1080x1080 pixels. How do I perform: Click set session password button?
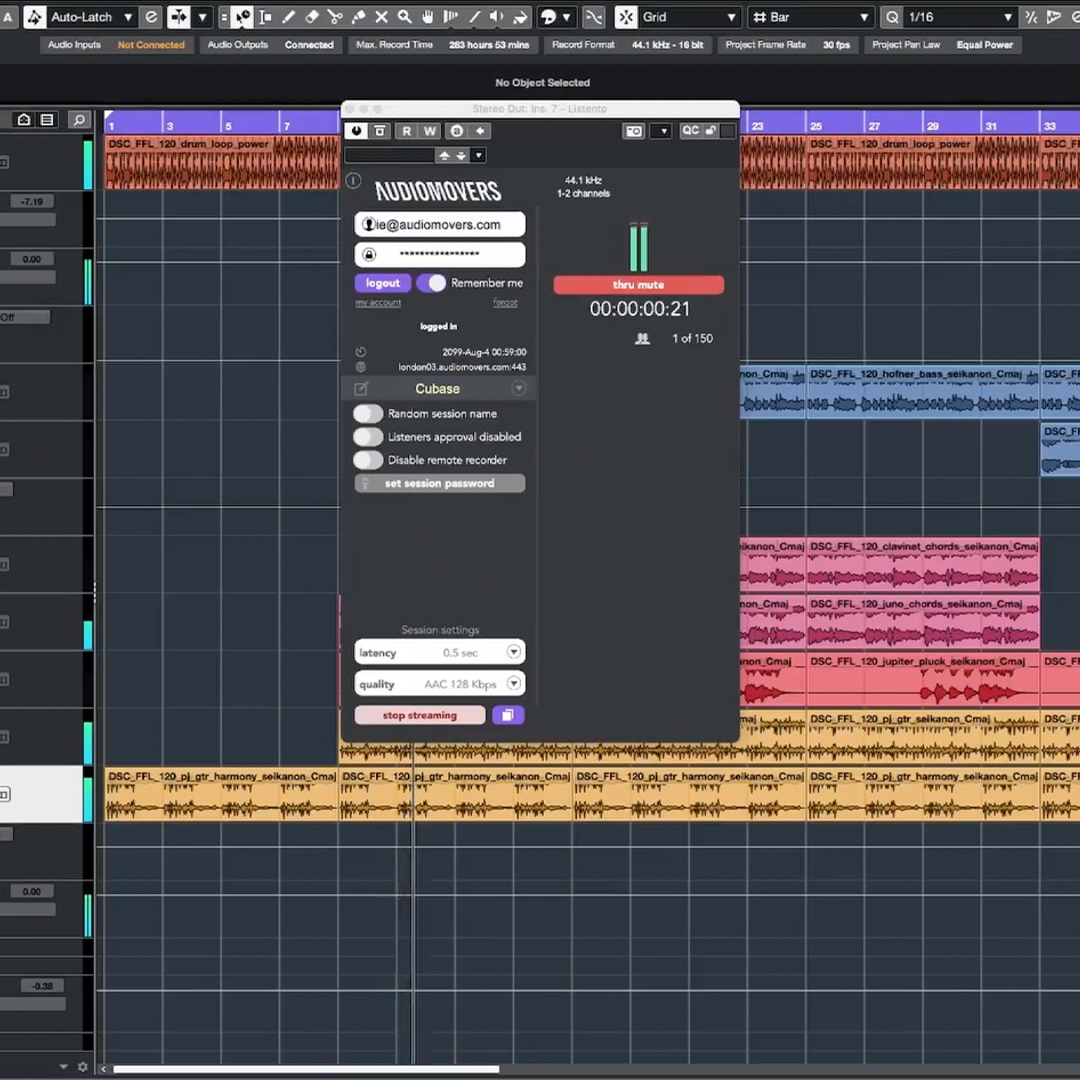pos(439,484)
